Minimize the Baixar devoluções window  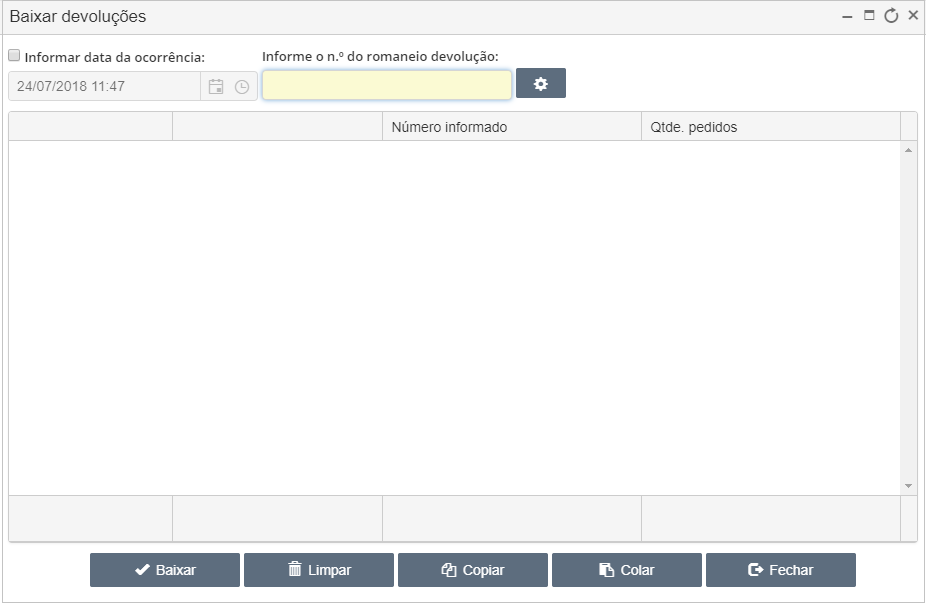pos(847,17)
